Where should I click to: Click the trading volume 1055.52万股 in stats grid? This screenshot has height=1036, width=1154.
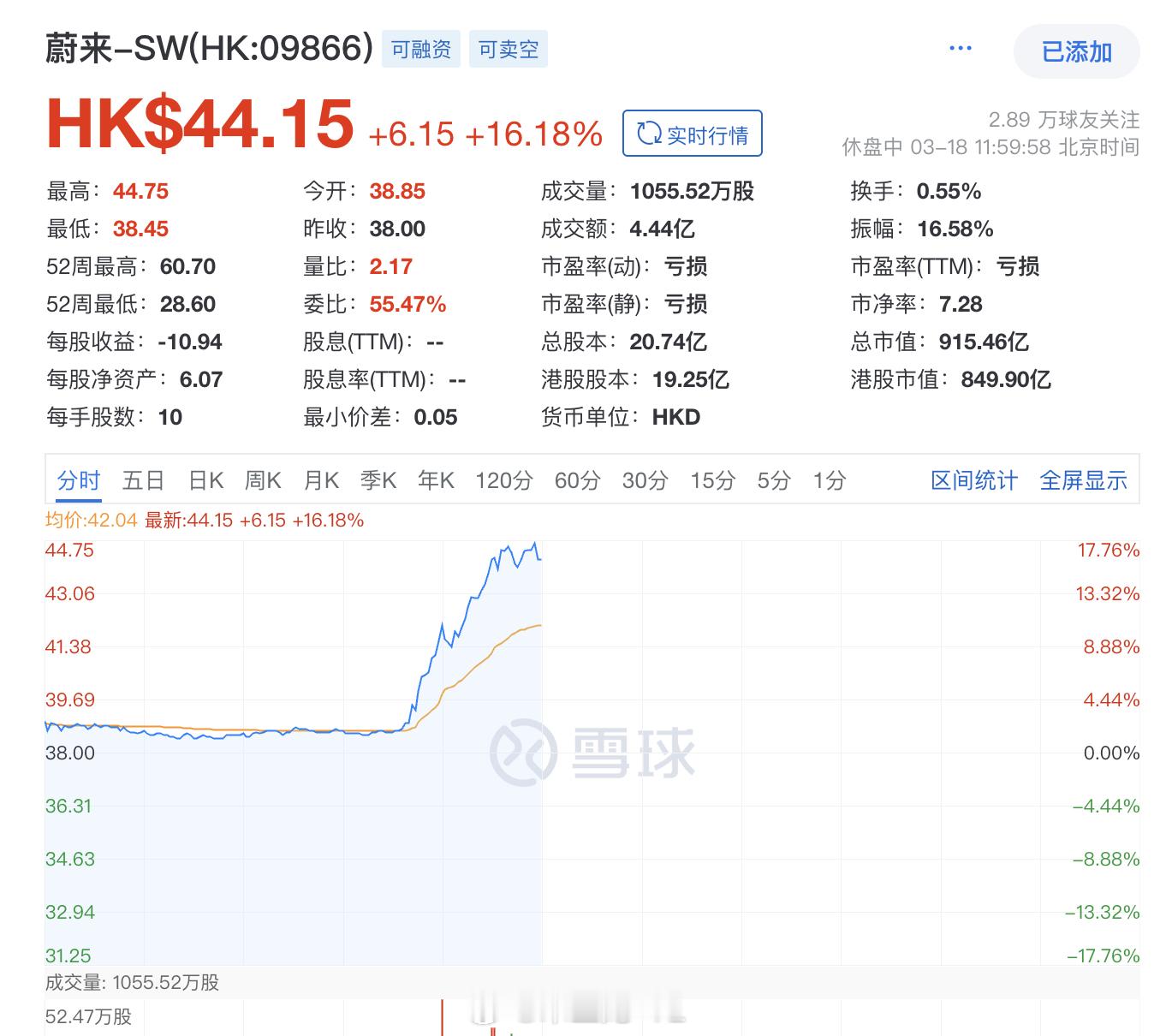pos(692,191)
